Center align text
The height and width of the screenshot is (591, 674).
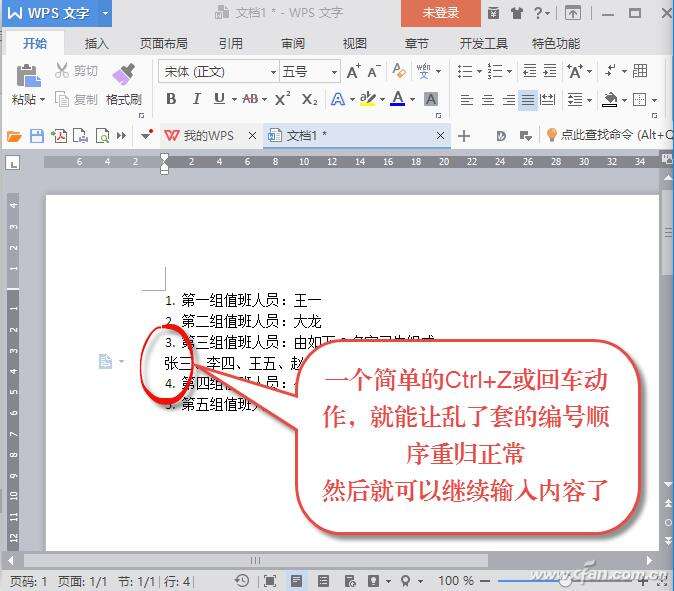coord(487,100)
